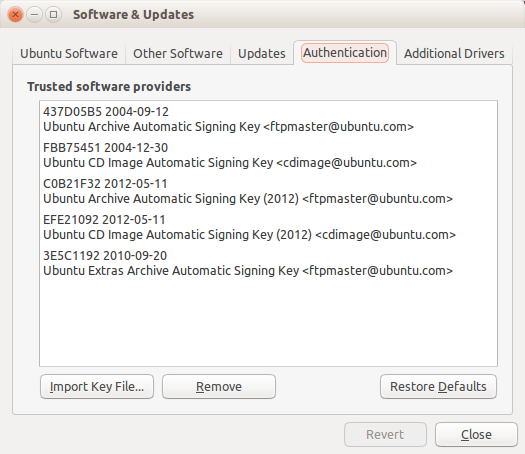Select the Authentication tab
The width and height of the screenshot is (525, 454).
[345, 53]
